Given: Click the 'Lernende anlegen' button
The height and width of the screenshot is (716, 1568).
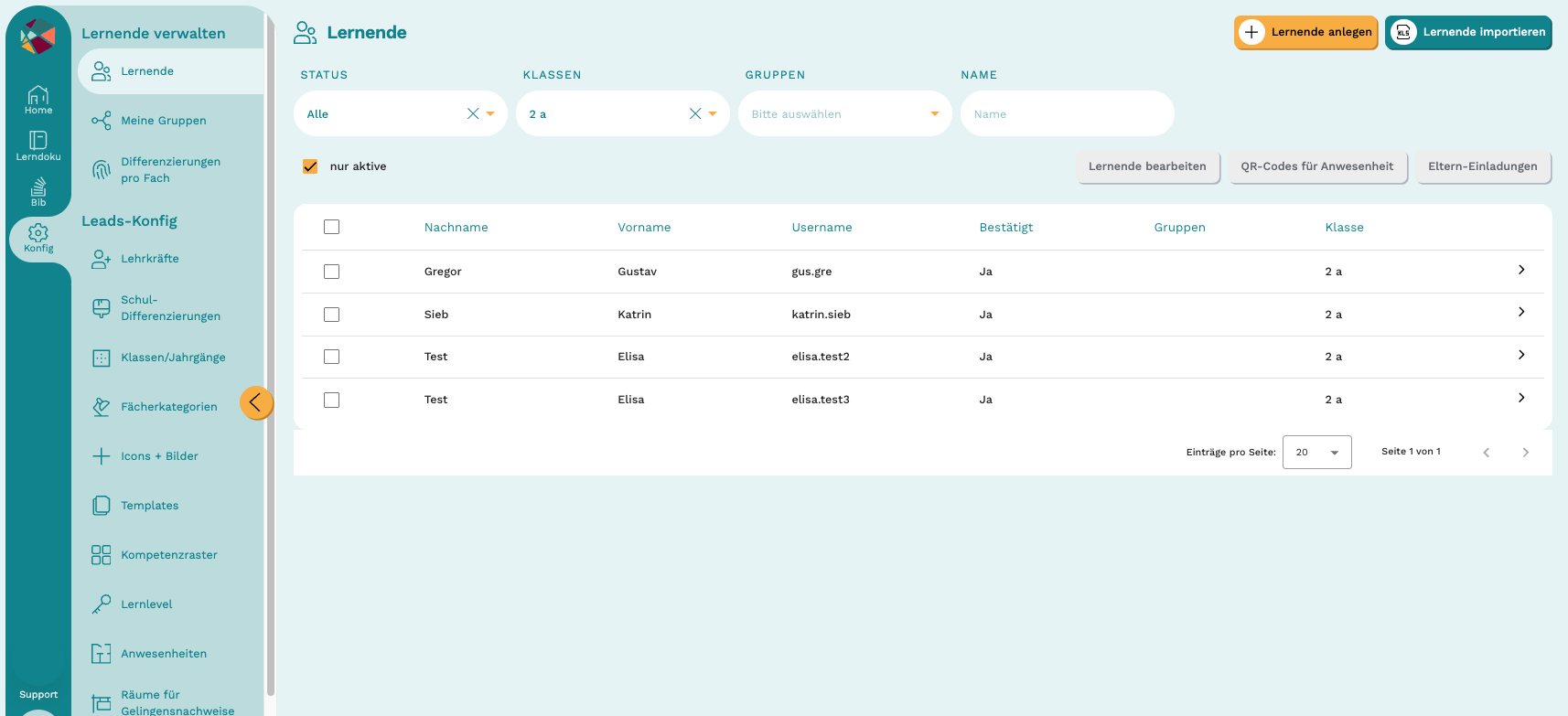Looking at the screenshot, I should [x=1306, y=32].
